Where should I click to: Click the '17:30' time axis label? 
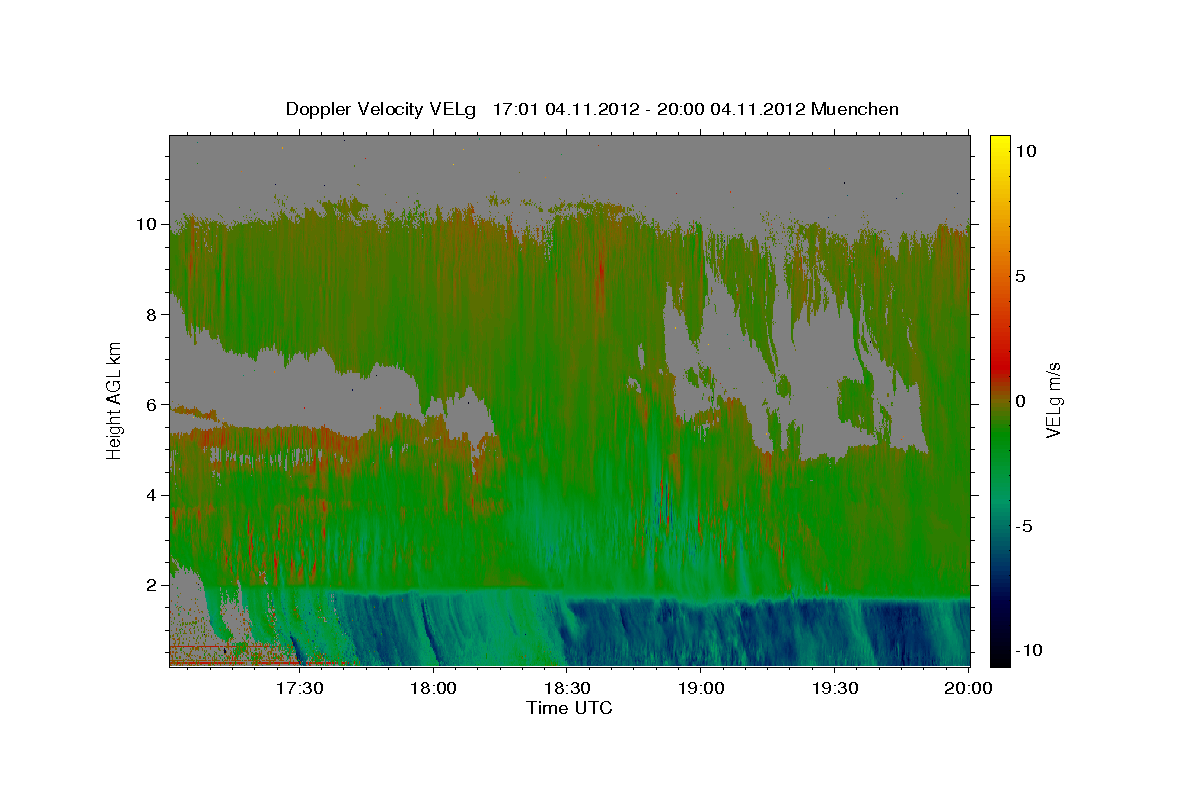pos(299,688)
